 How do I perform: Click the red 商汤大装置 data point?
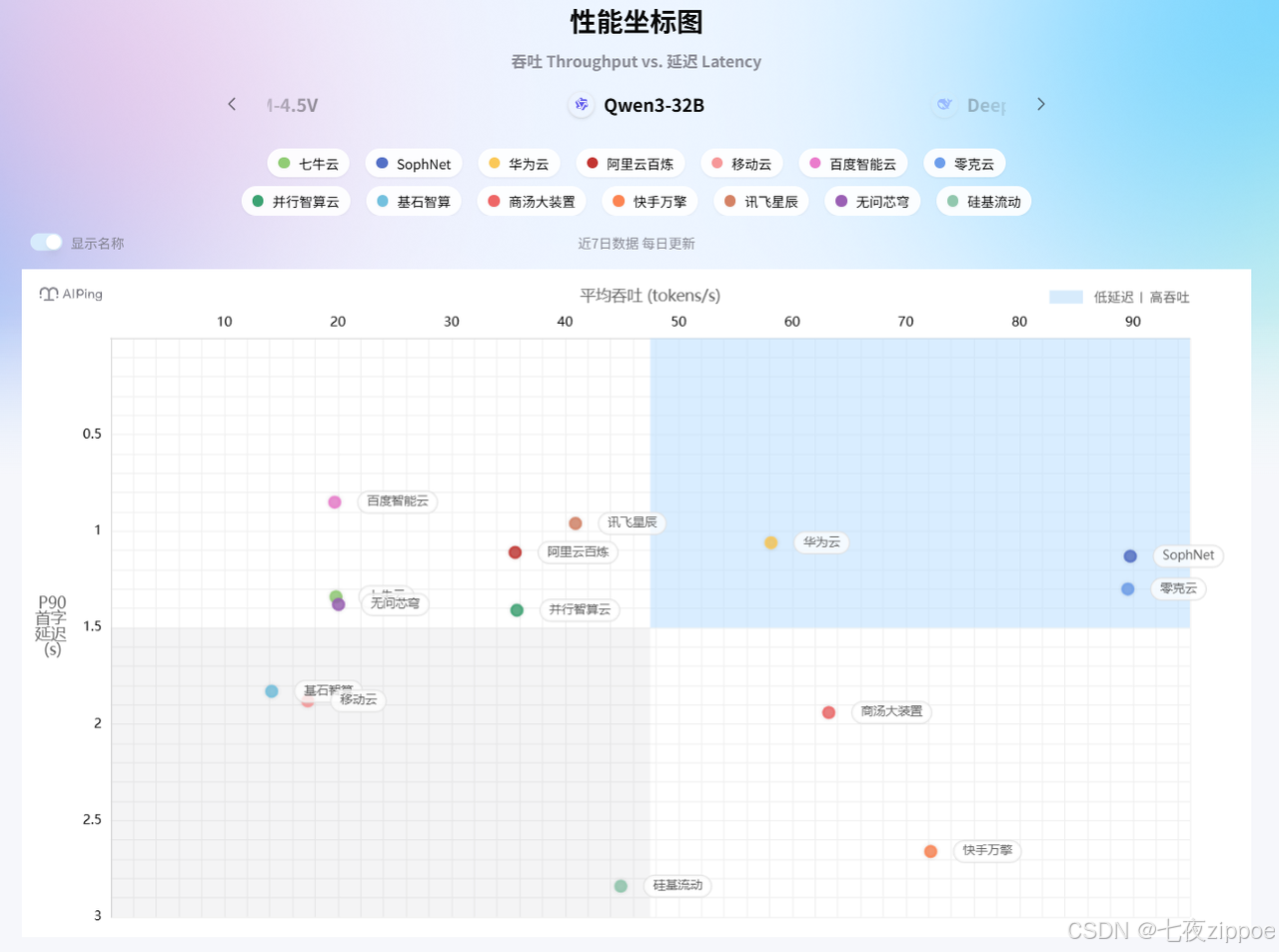click(x=828, y=712)
